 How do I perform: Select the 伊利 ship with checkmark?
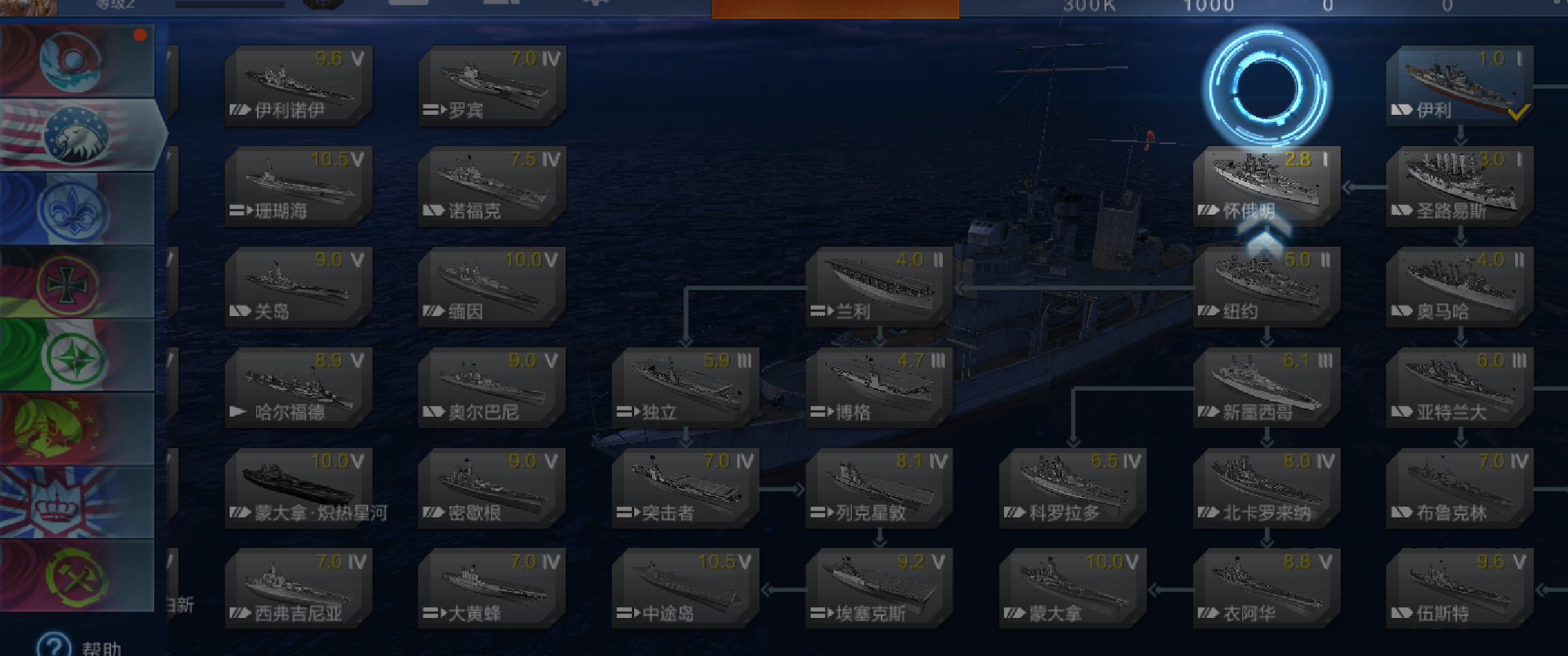[x=1460, y=86]
